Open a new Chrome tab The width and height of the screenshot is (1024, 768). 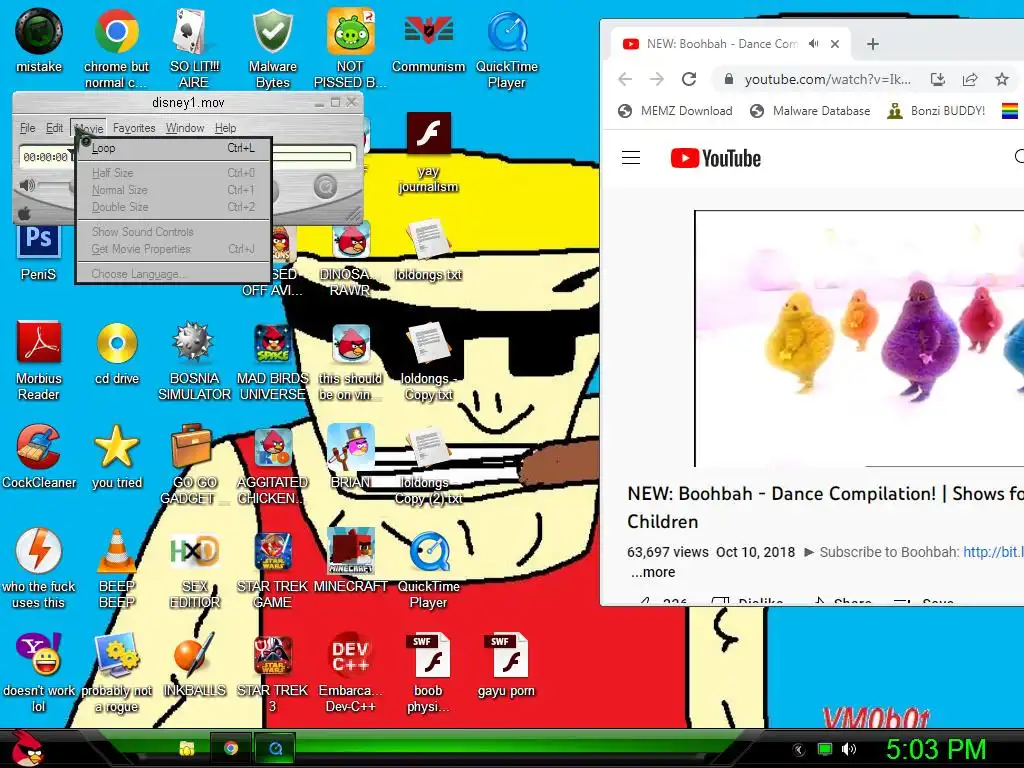tap(872, 44)
